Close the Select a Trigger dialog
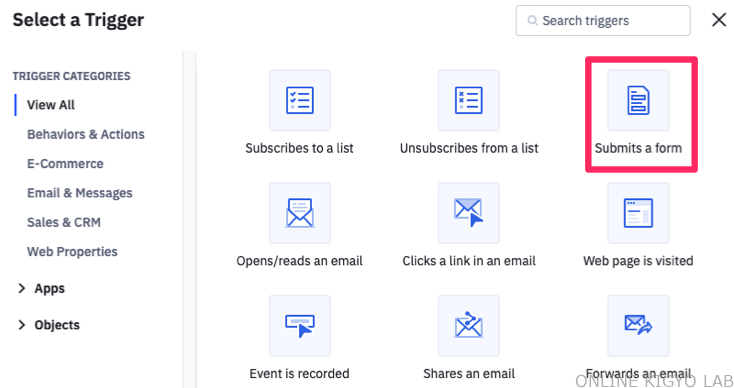Viewport: 734px width, 388px height. pyautogui.click(x=719, y=20)
